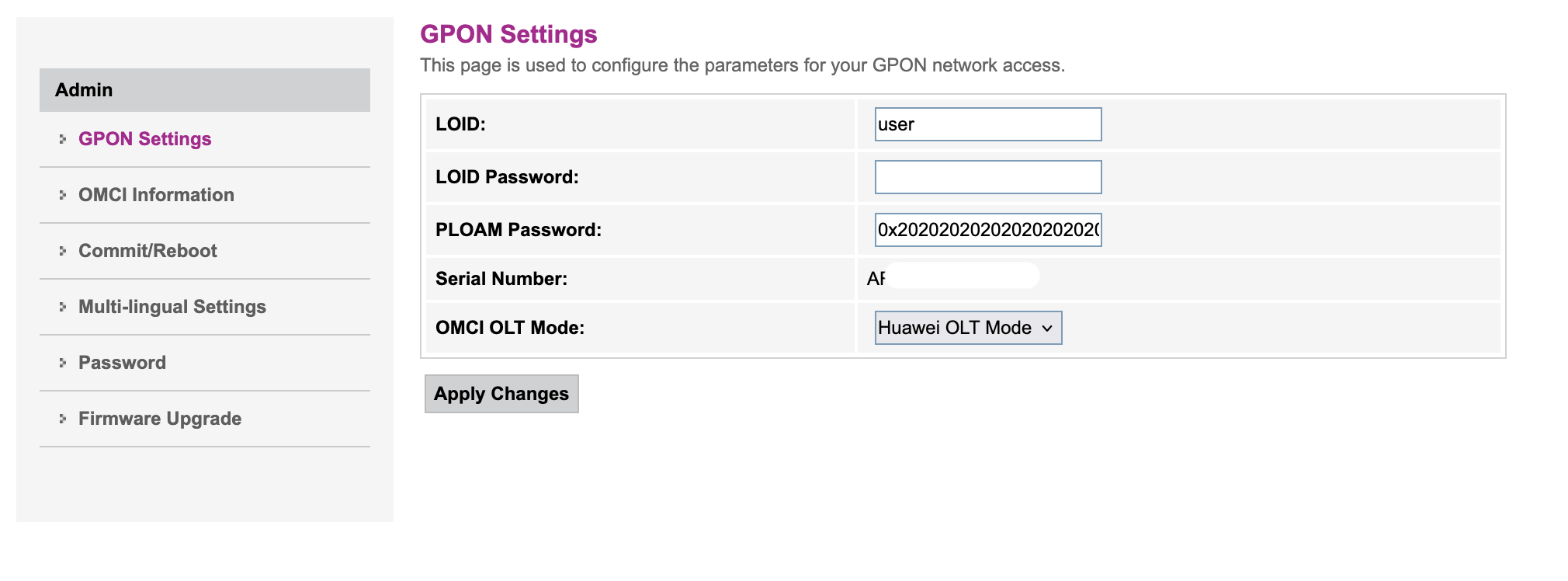The width and height of the screenshot is (1568, 581).
Task: Open the GPON Settings sidebar link
Action: point(144,139)
